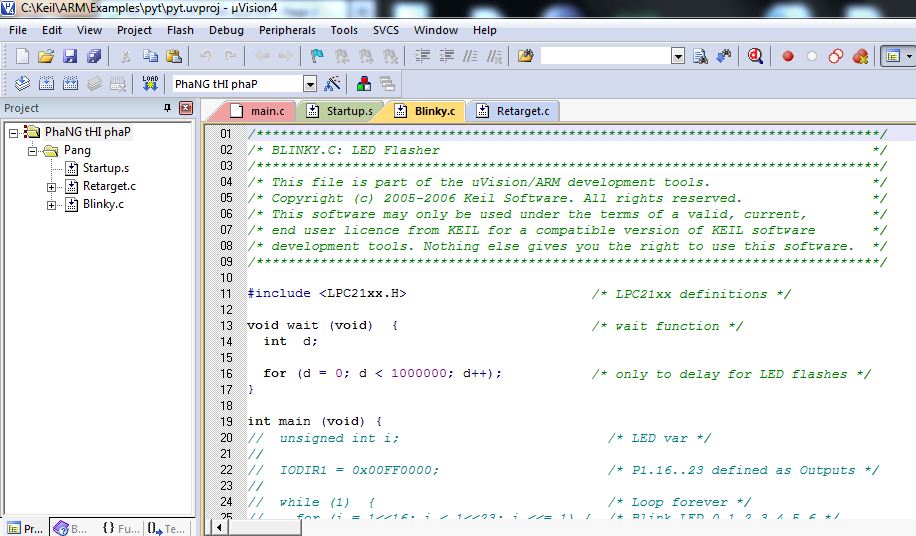Screen dimensions: 916x536
Task: Click the LOAD download to flash icon
Action: 150,83
